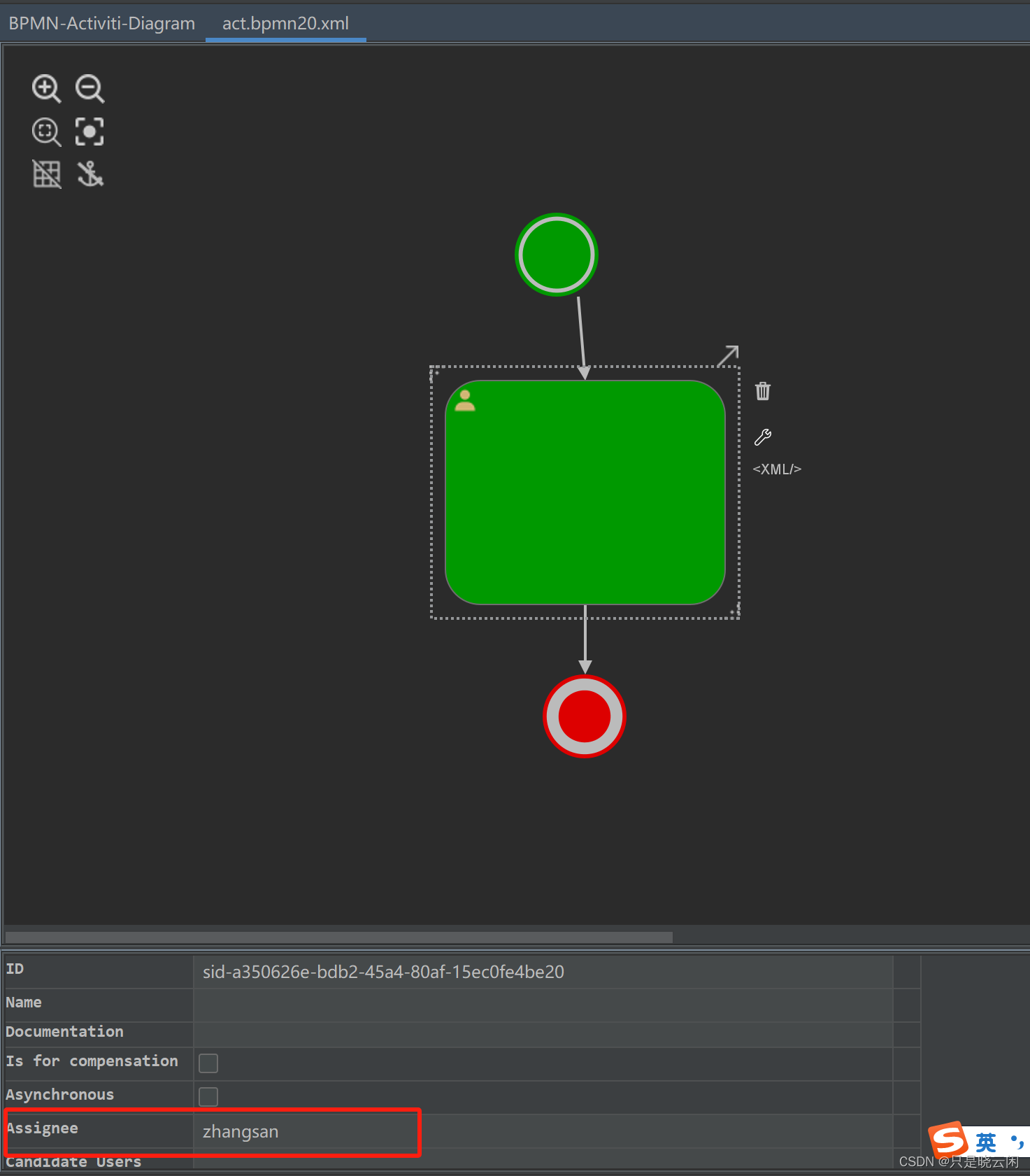Delete the selected task with trash icon

pos(763,391)
